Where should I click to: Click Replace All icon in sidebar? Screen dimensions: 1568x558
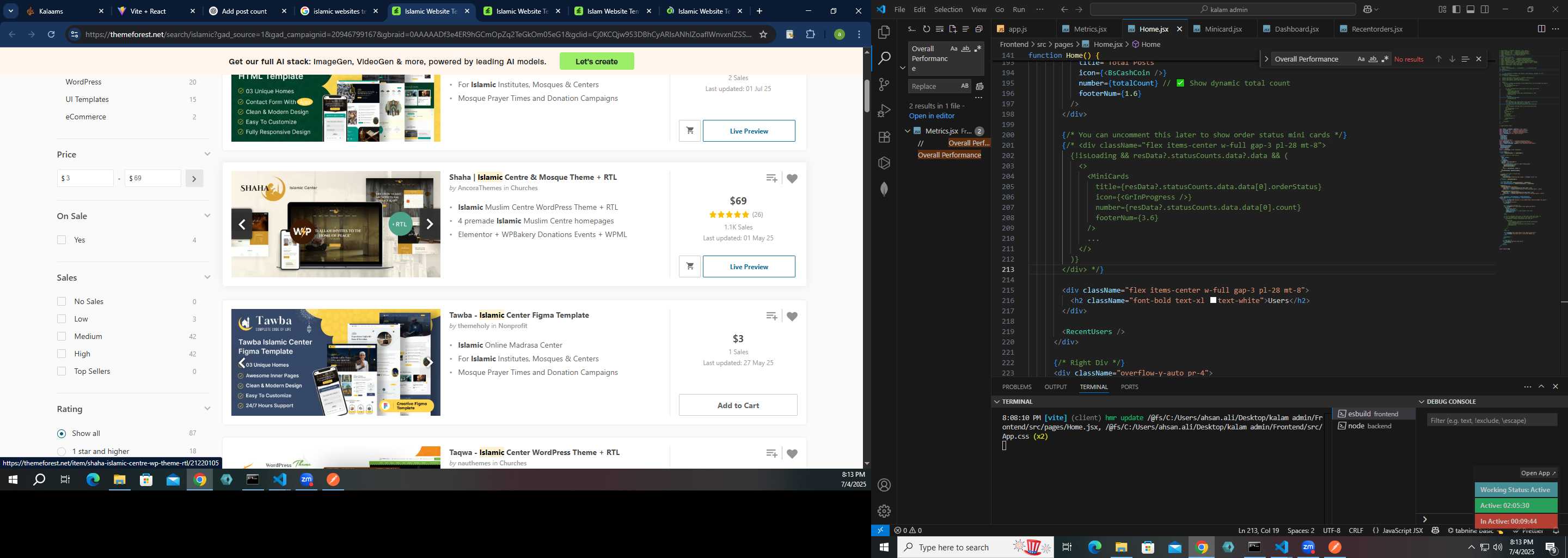[x=979, y=87]
